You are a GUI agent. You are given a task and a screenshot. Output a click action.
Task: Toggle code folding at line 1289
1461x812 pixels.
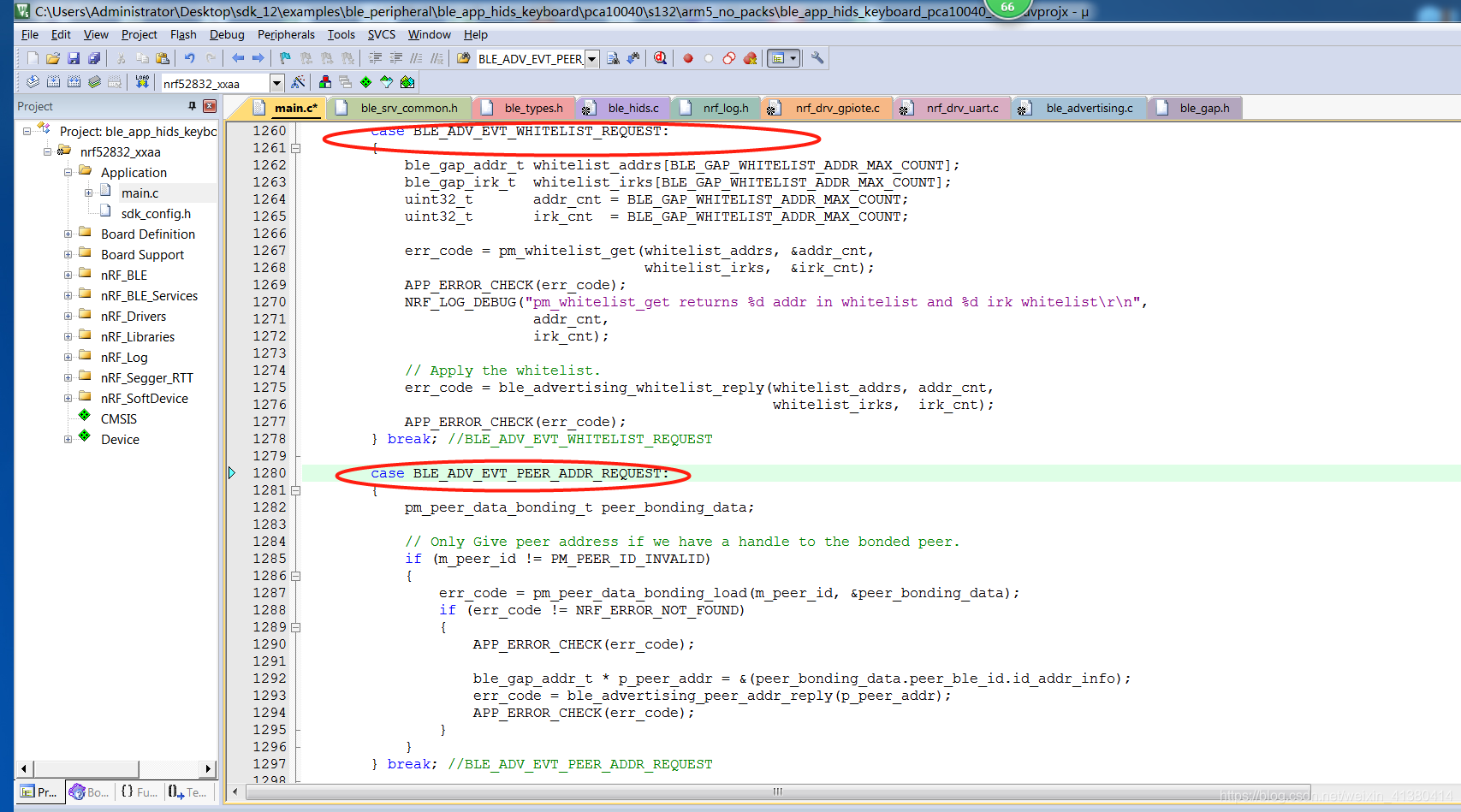click(x=295, y=627)
